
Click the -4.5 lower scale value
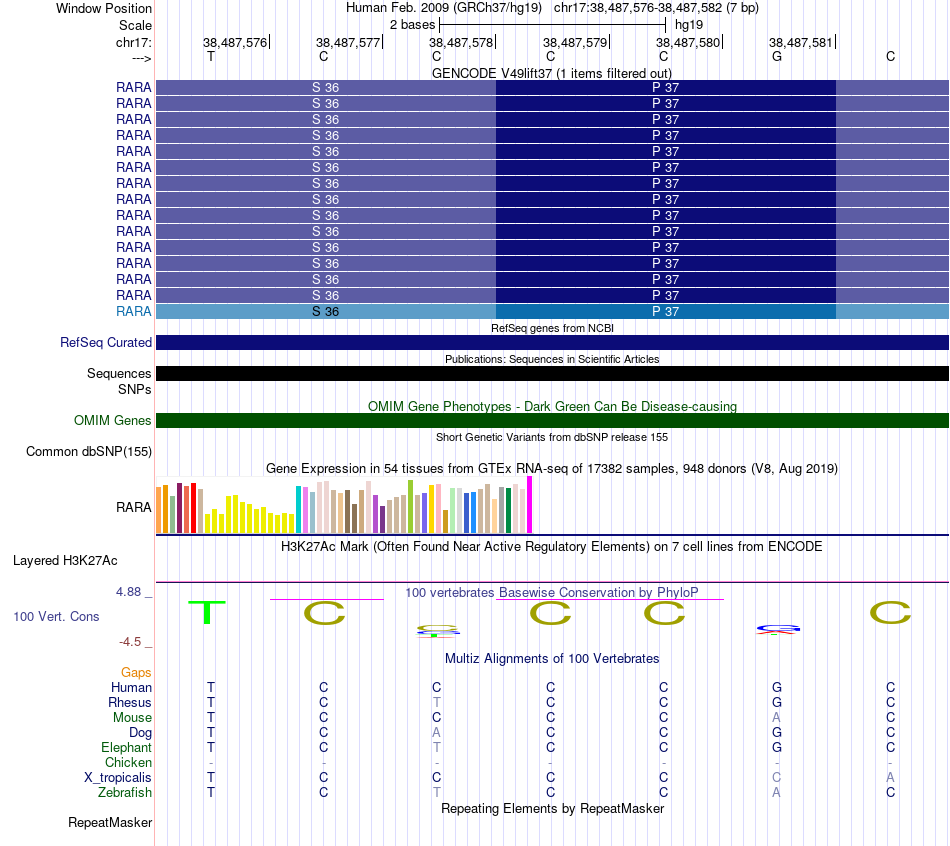click(130, 642)
